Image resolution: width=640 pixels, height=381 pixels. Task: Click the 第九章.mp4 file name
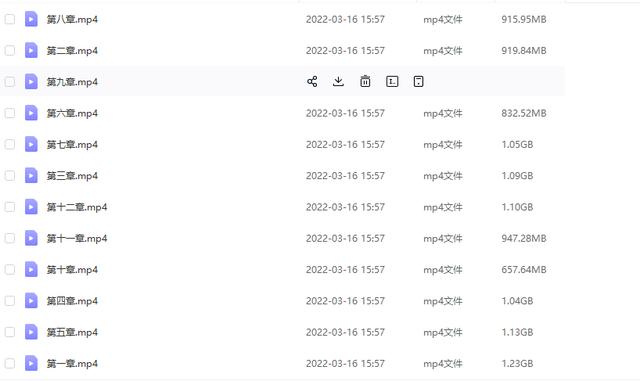[72, 82]
